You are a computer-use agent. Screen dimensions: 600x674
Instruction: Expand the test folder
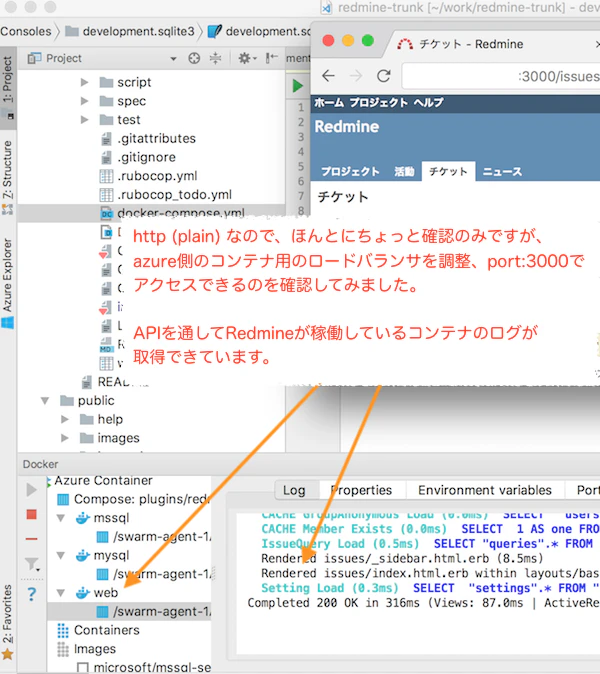click(x=85, y=119)
